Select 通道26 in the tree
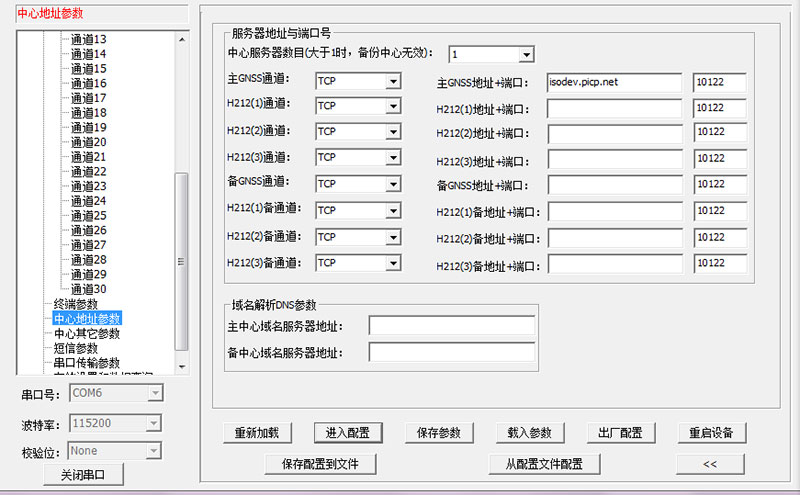This screenshot has width=800, height=495. [88, 231]
